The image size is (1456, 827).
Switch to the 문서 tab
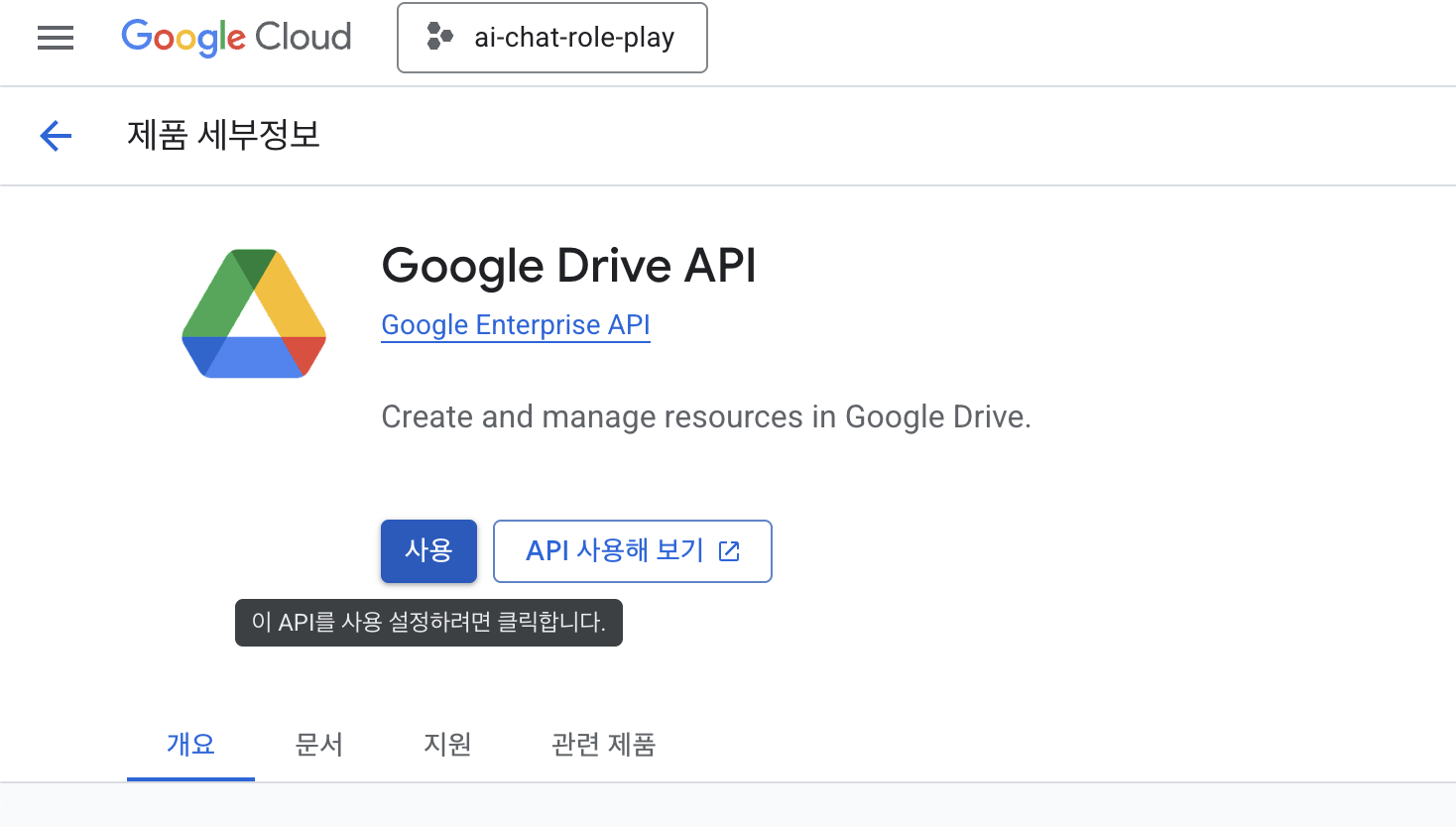[x=319, y=745]
